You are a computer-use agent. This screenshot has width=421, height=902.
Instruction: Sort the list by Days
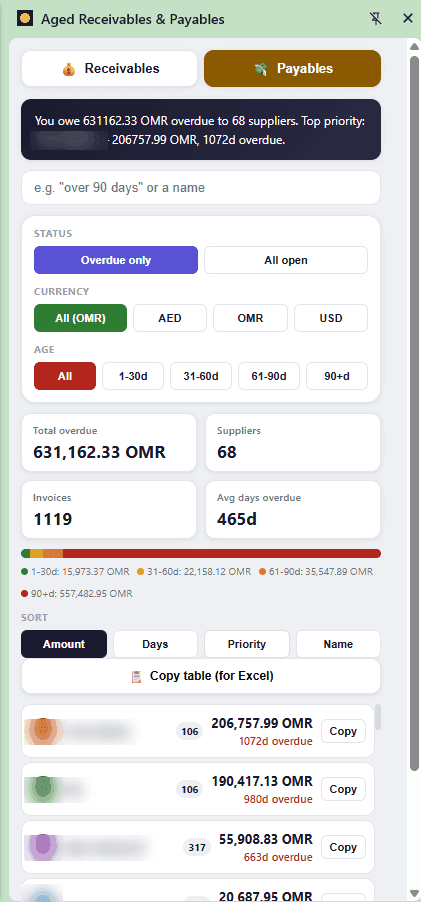[155, 644]
